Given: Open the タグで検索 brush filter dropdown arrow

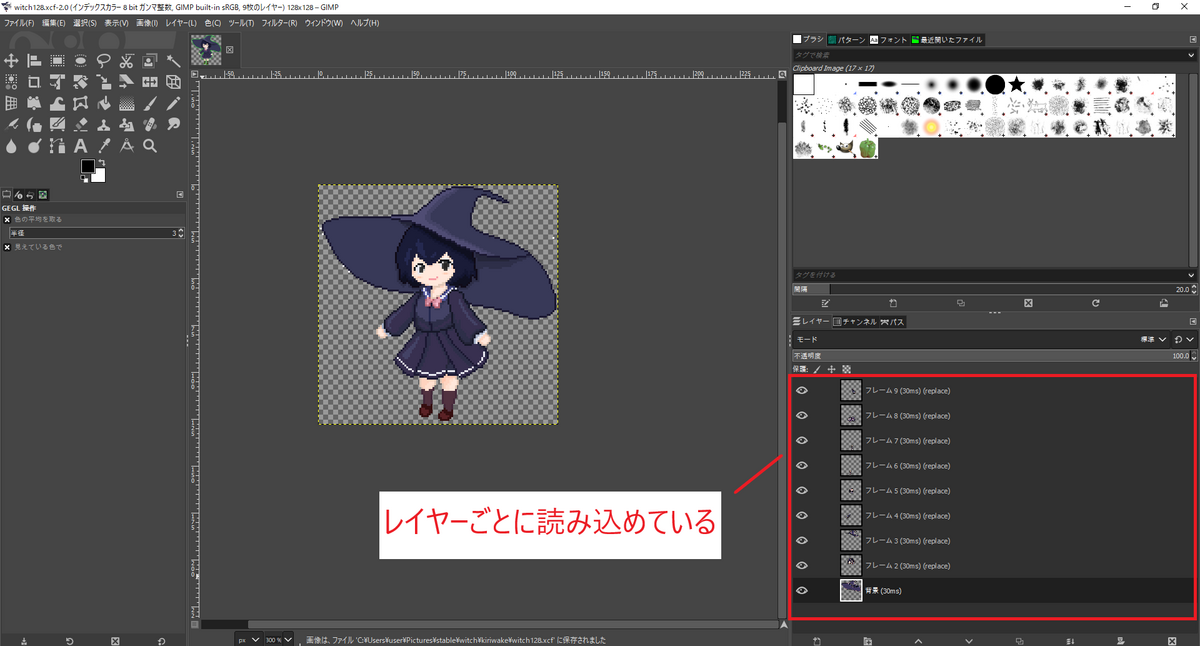Looking at the screenshot, I should tap(1191, 55).
